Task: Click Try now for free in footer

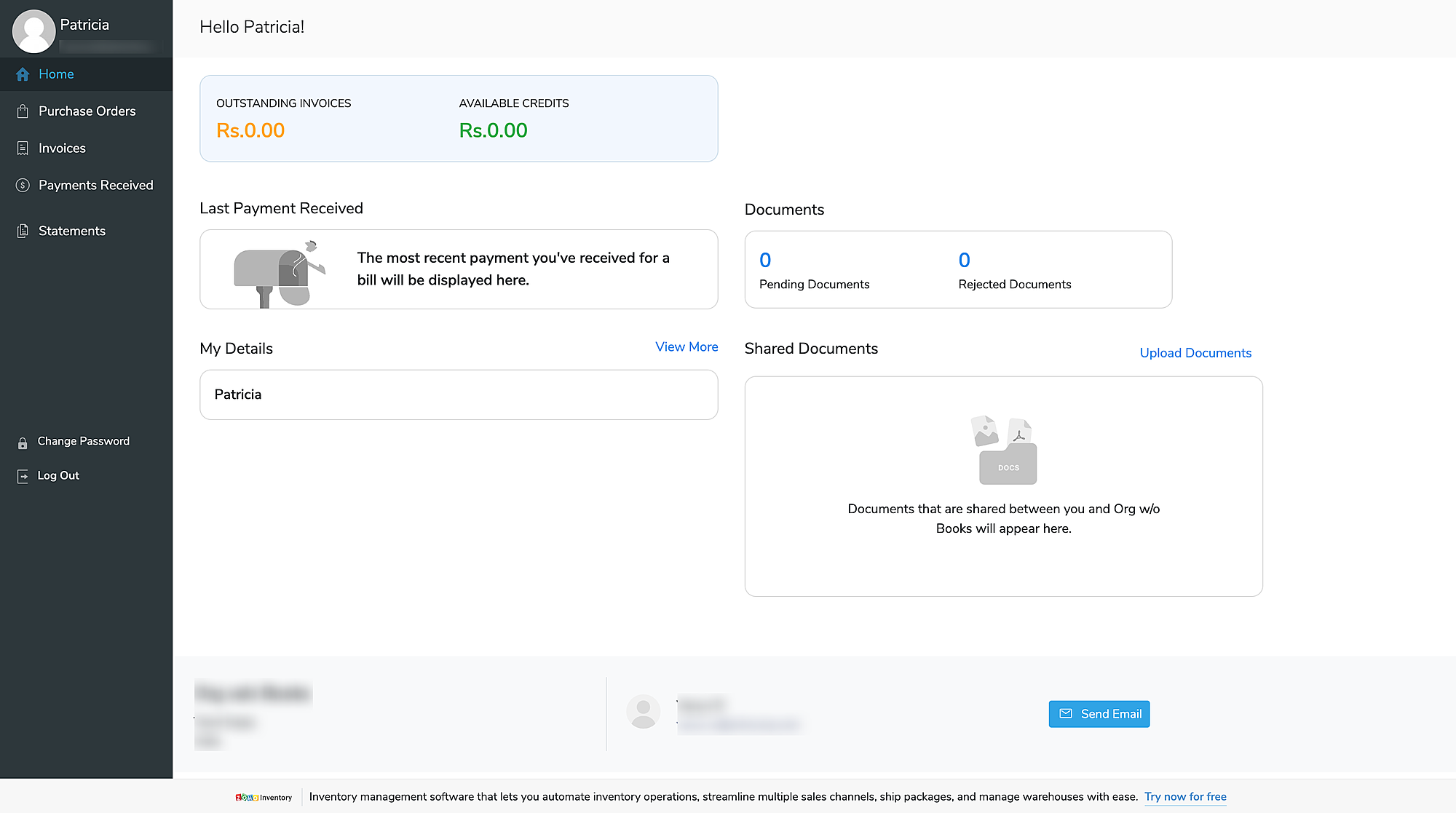Action: click(x=1185, y=796)
